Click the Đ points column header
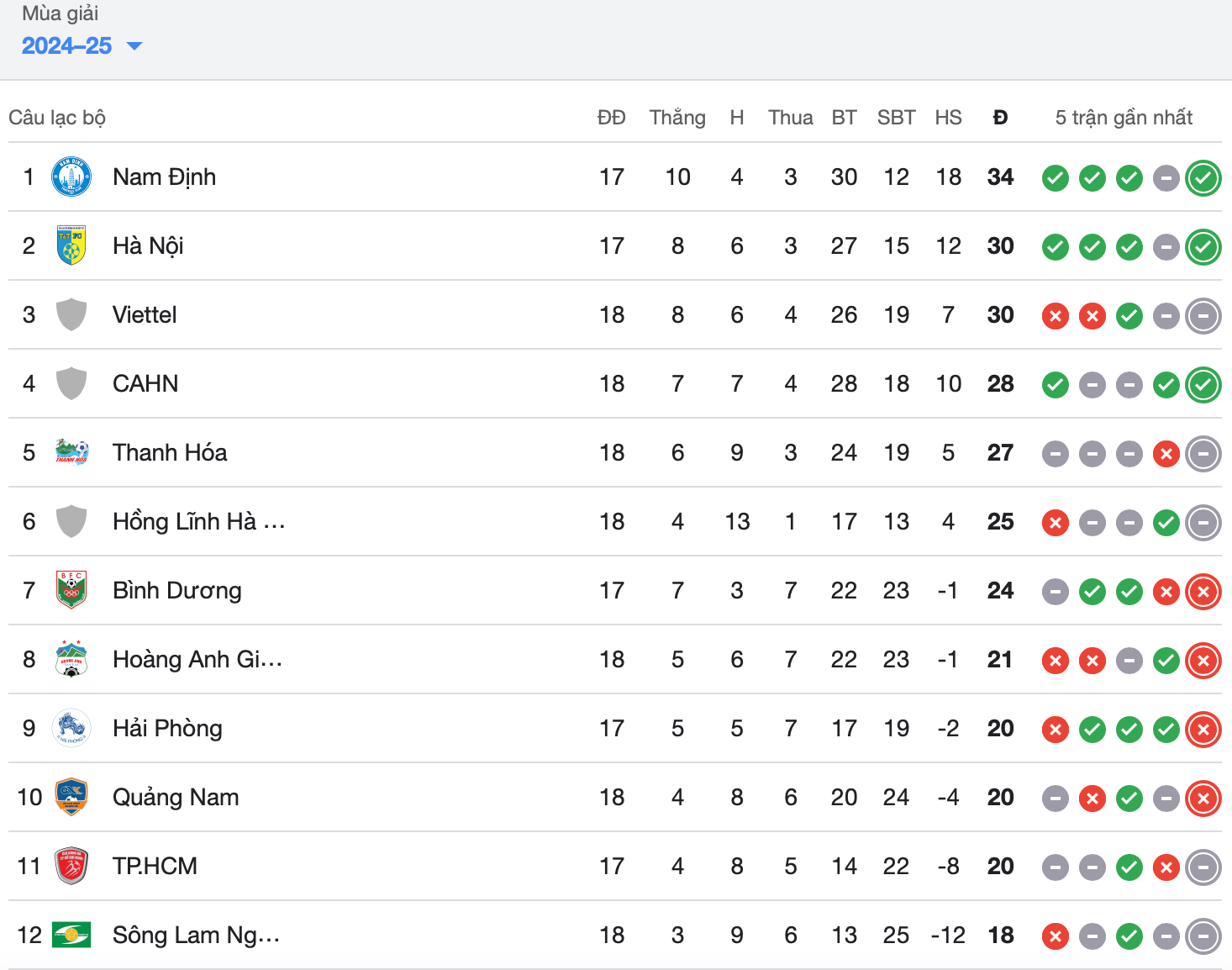 pyautogui.click(x=1000, y=118)
